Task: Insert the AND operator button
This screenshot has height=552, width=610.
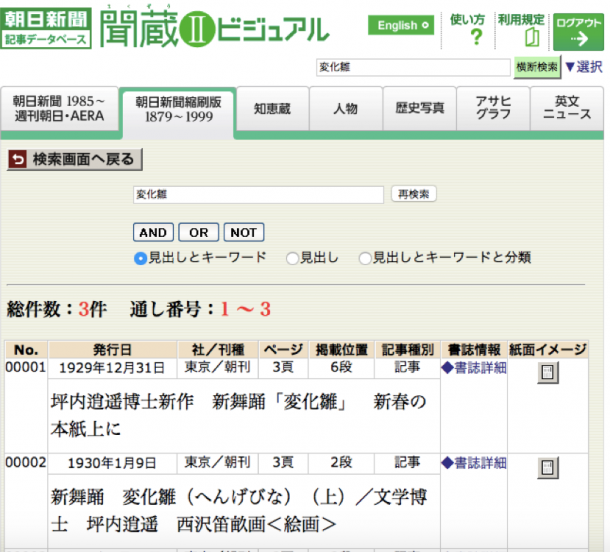Action: point(153,232)
